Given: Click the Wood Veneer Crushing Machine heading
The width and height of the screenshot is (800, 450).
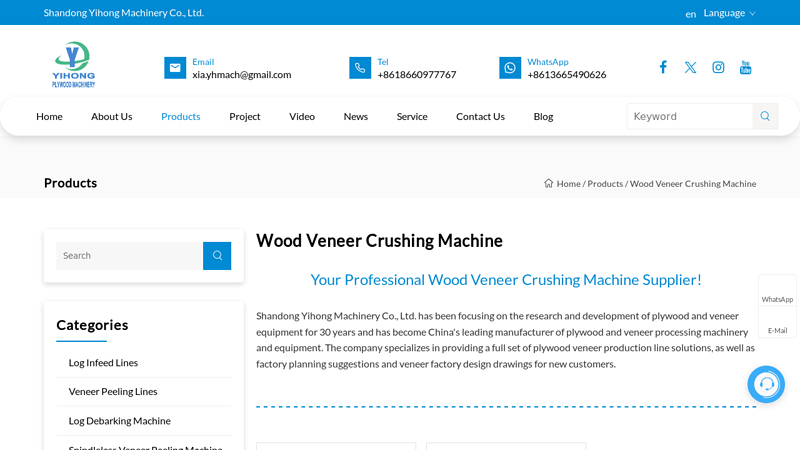Looking at the screenshot, I should coord(379,241).
